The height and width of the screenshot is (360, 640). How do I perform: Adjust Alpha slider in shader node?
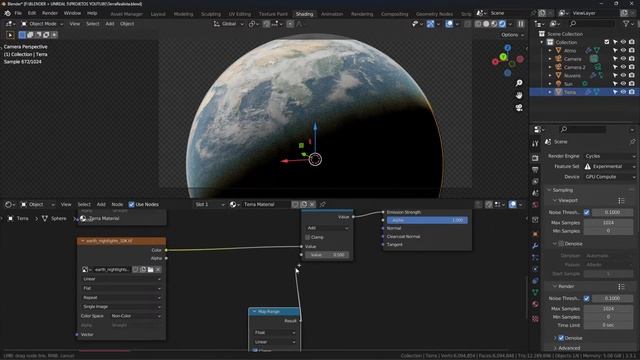pyautogui.click(x=427, y=220)
